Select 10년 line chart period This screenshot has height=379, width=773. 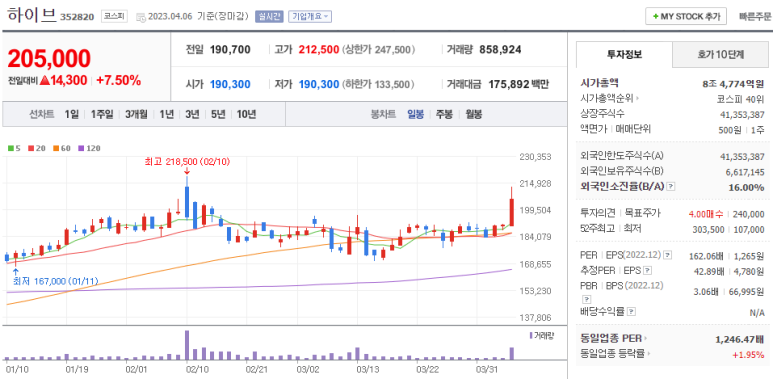click(246, 115)
